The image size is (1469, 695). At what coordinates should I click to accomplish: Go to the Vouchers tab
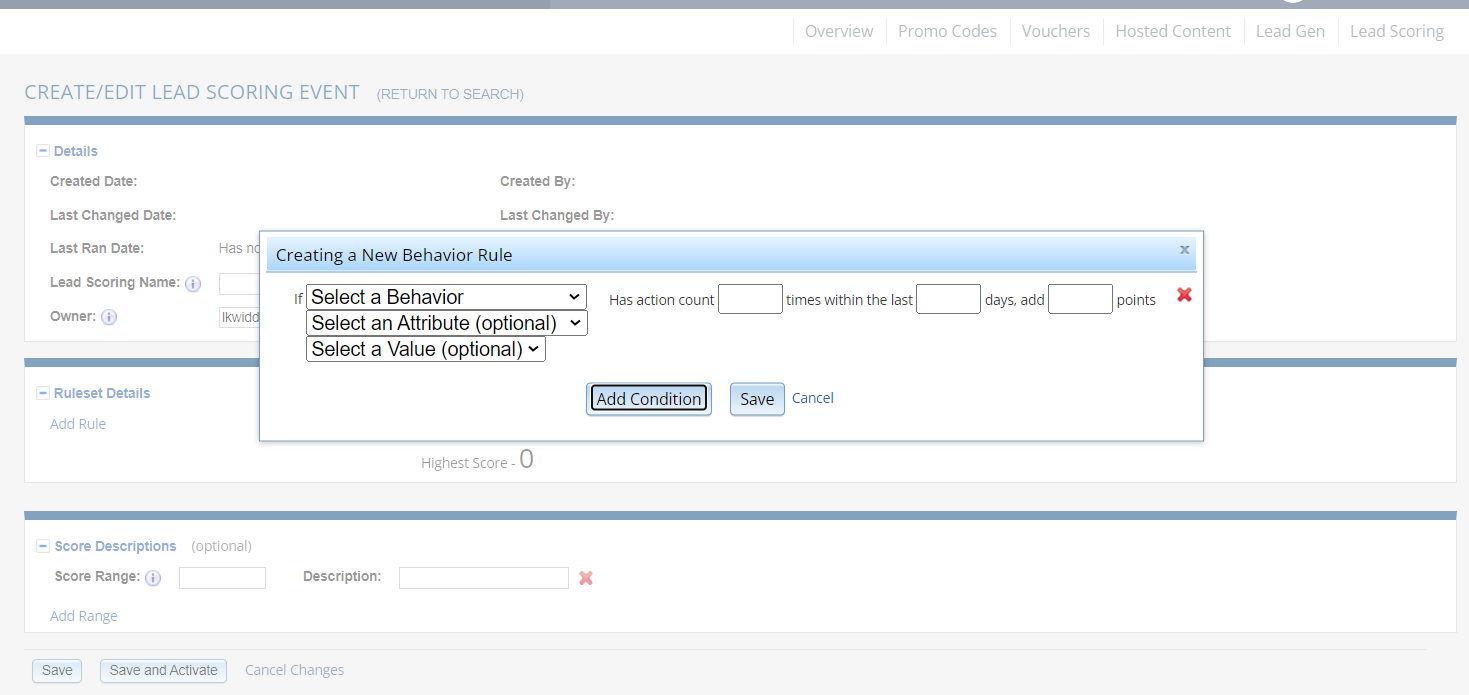tap(1055, 31)
